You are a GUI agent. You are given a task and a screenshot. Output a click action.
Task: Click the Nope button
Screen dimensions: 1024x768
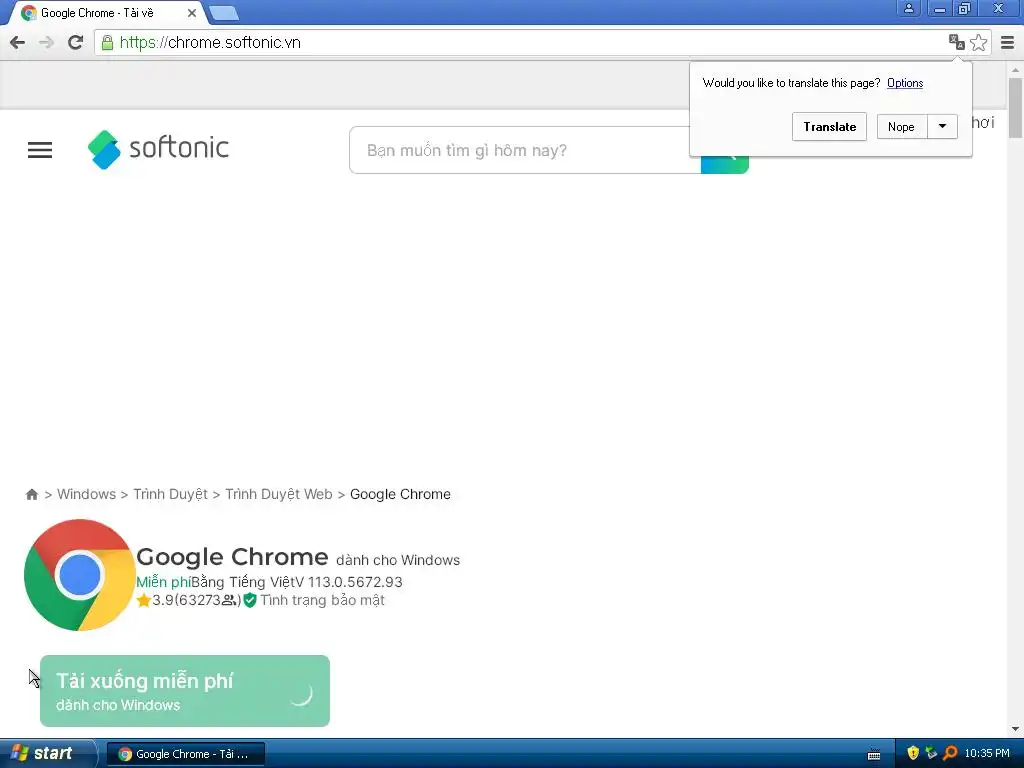pyautogui.click(x=901, y=127)
